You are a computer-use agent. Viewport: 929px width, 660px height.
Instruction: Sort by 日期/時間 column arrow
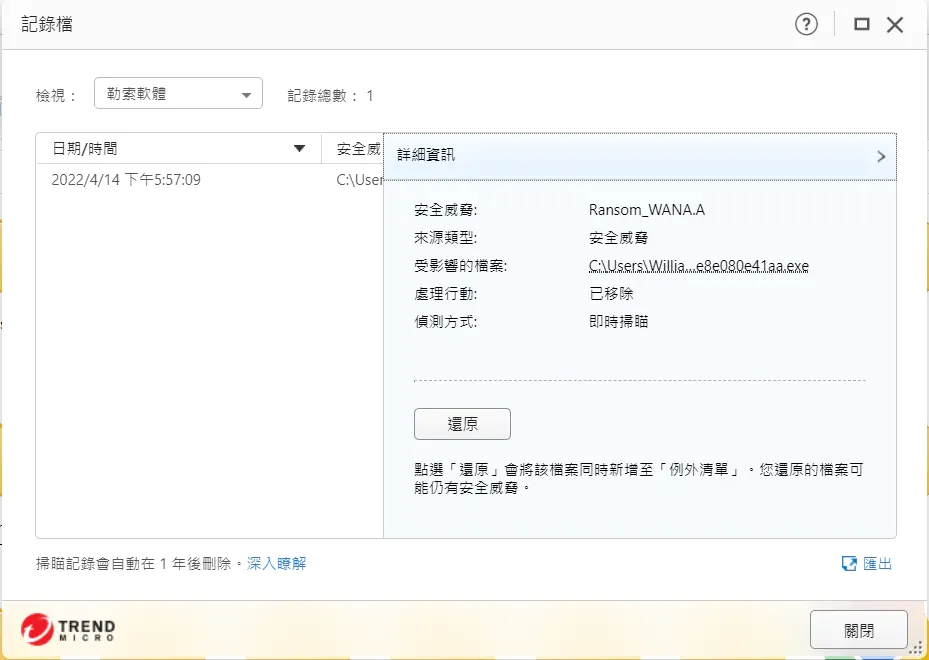(x=299, y=149)
